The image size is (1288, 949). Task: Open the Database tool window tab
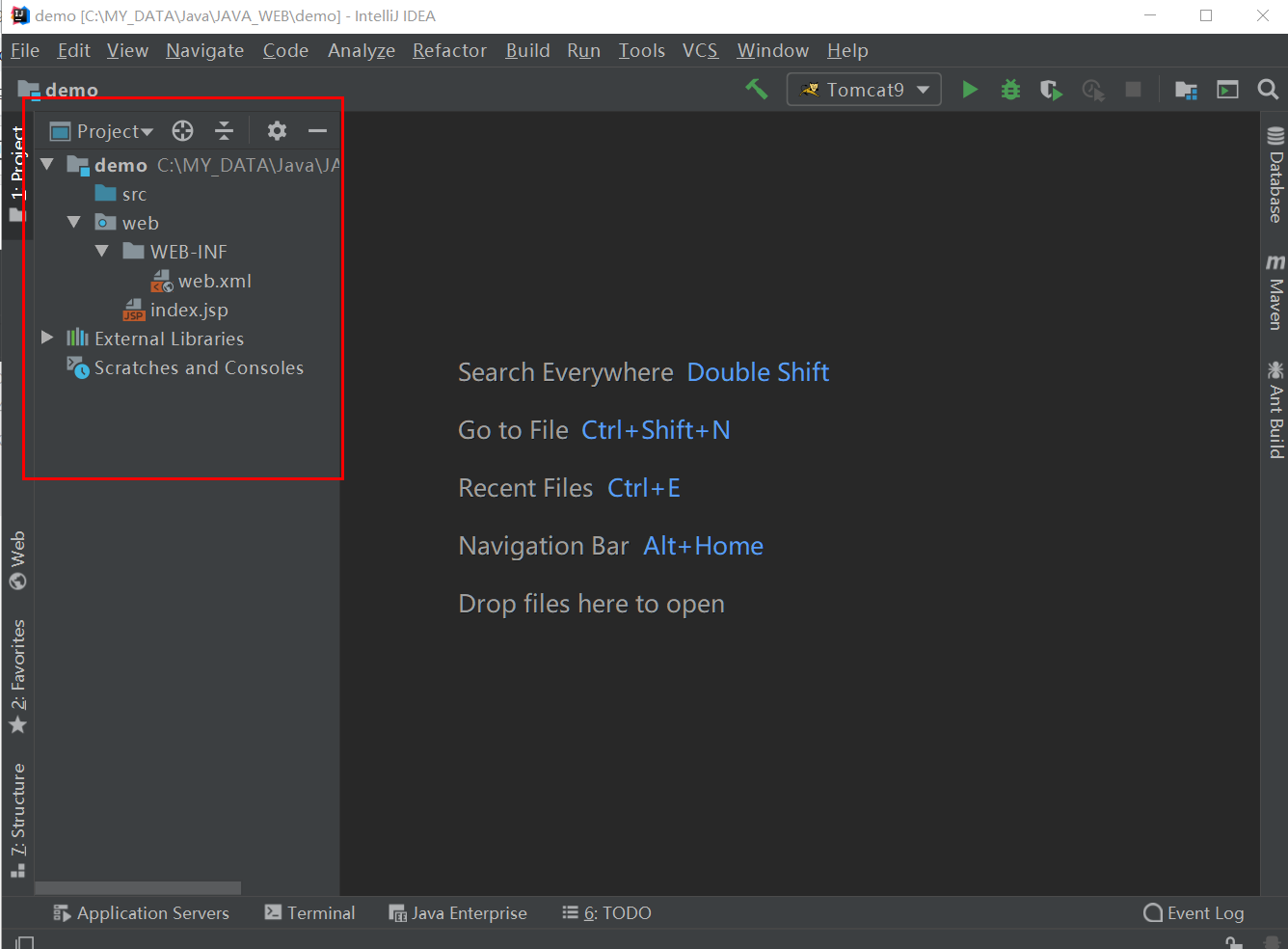coord(1275,175)
